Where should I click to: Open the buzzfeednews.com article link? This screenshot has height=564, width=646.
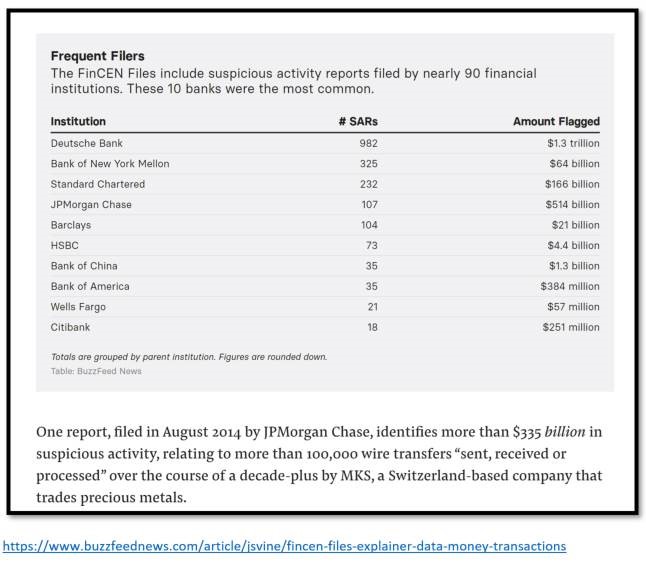(x=286, y=546)
